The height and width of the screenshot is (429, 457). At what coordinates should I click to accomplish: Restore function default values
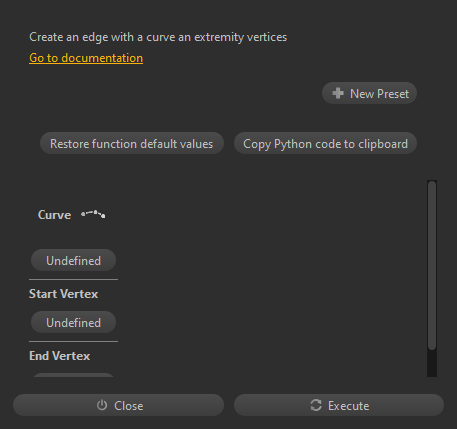coord(132,143)
